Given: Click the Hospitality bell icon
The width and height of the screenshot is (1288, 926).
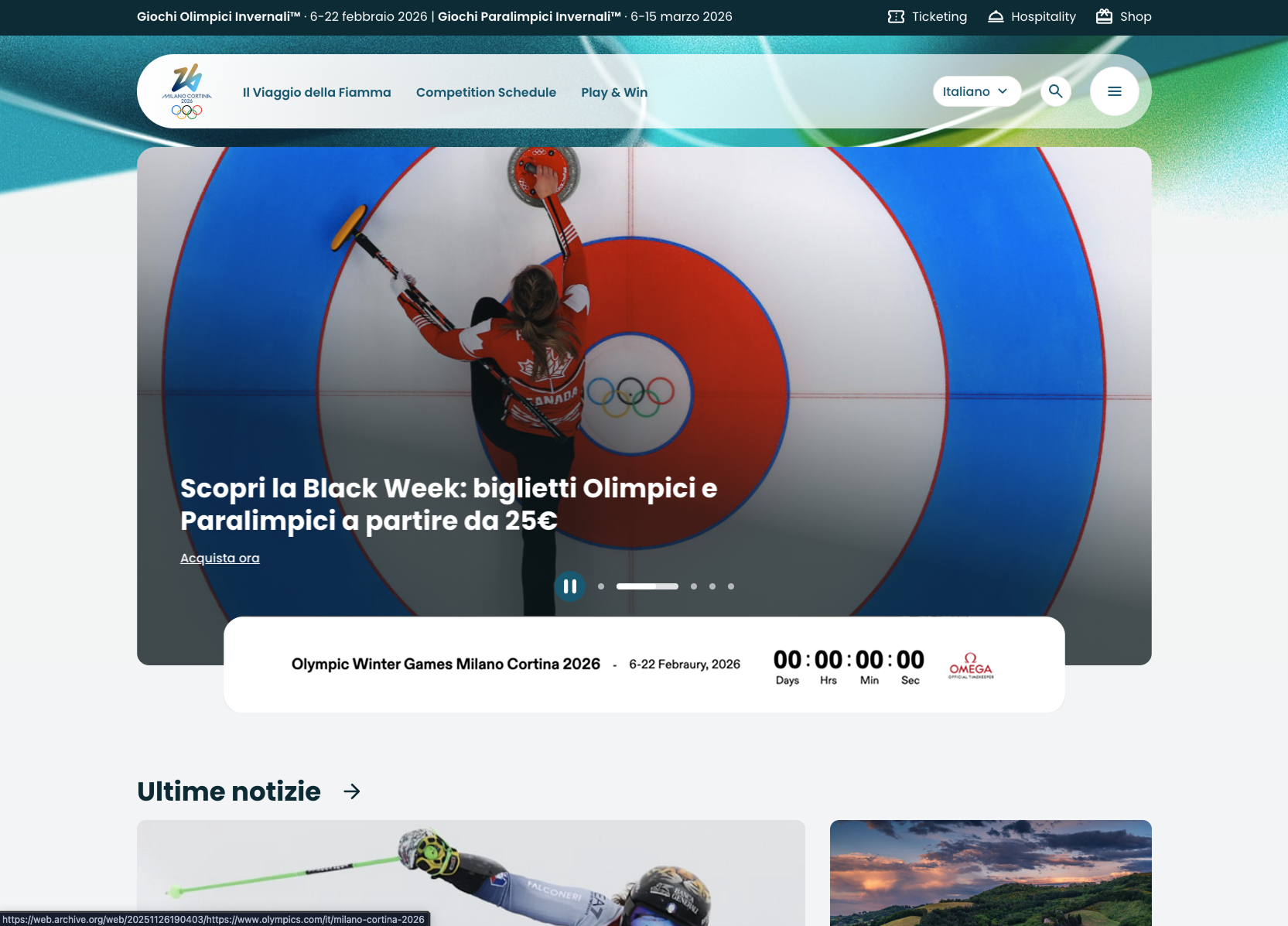Looking at the screenshot, I should (996, 16).
